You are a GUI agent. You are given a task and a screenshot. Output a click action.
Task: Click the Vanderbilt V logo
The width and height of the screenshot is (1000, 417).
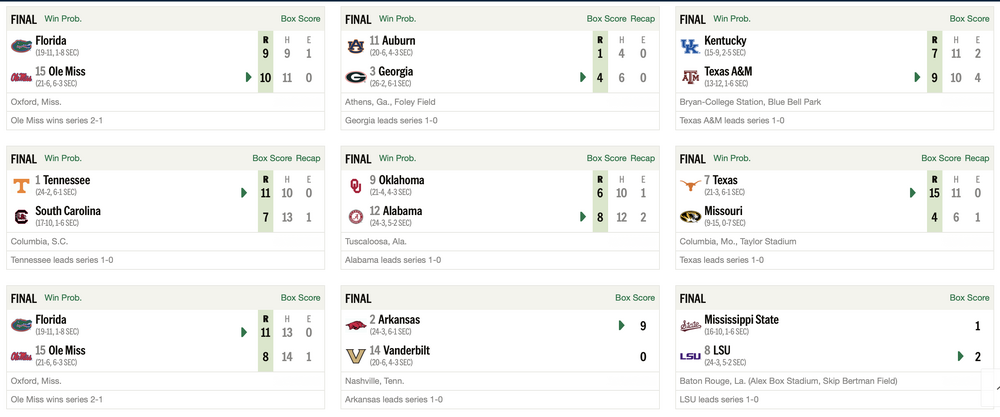coord(355,356)
